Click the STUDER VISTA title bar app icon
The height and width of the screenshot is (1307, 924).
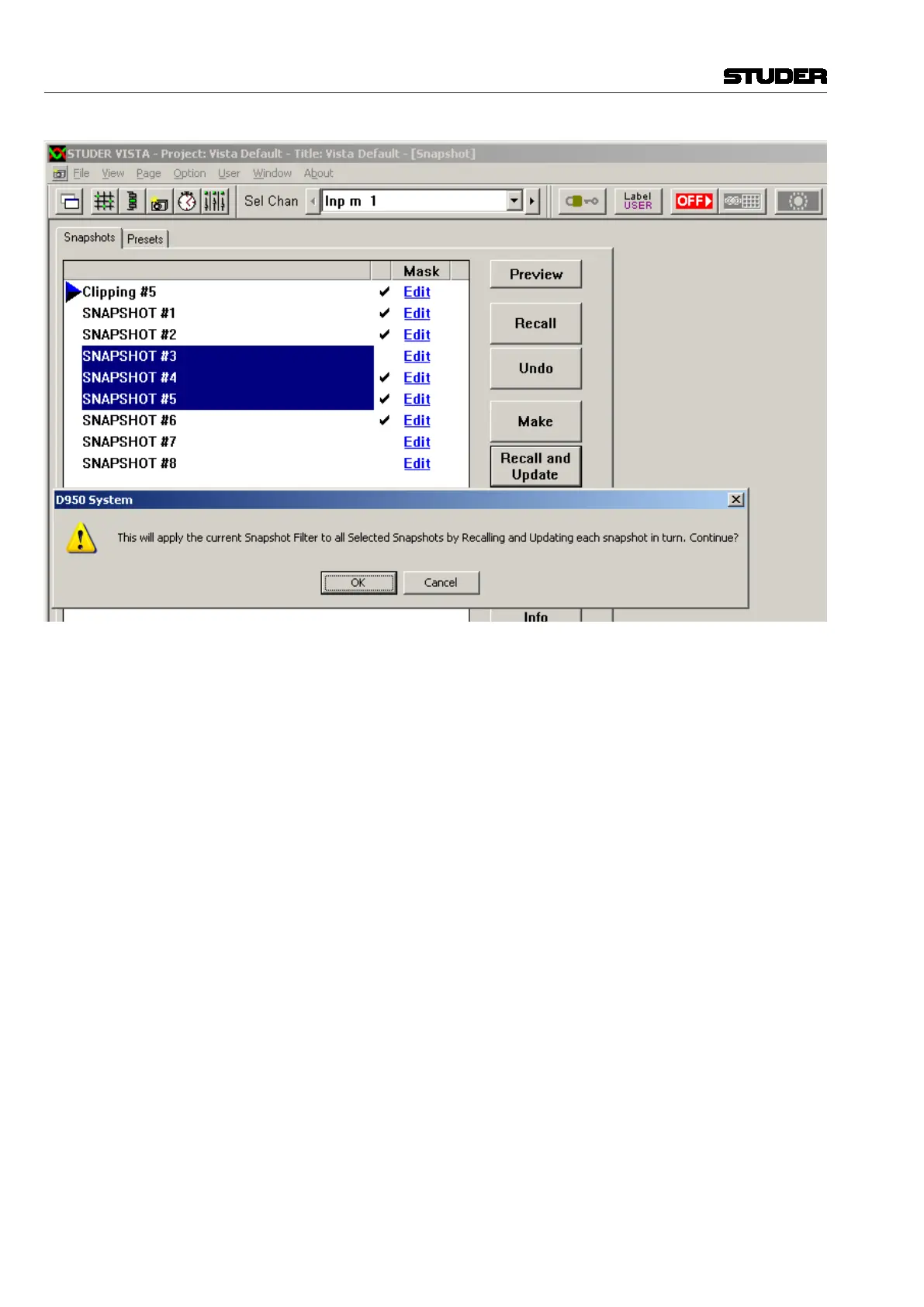(57, 153)
